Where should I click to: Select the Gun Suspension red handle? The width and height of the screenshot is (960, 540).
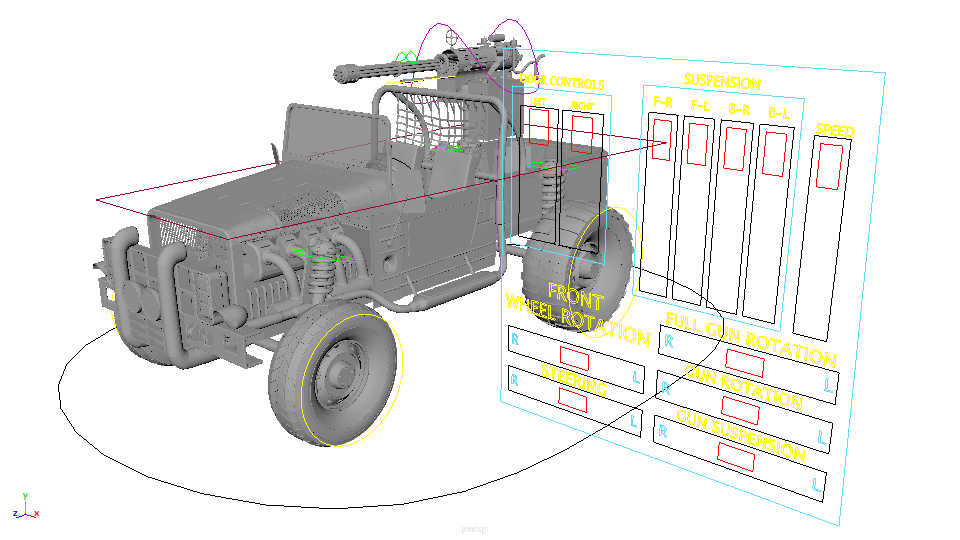coord(737,458)
